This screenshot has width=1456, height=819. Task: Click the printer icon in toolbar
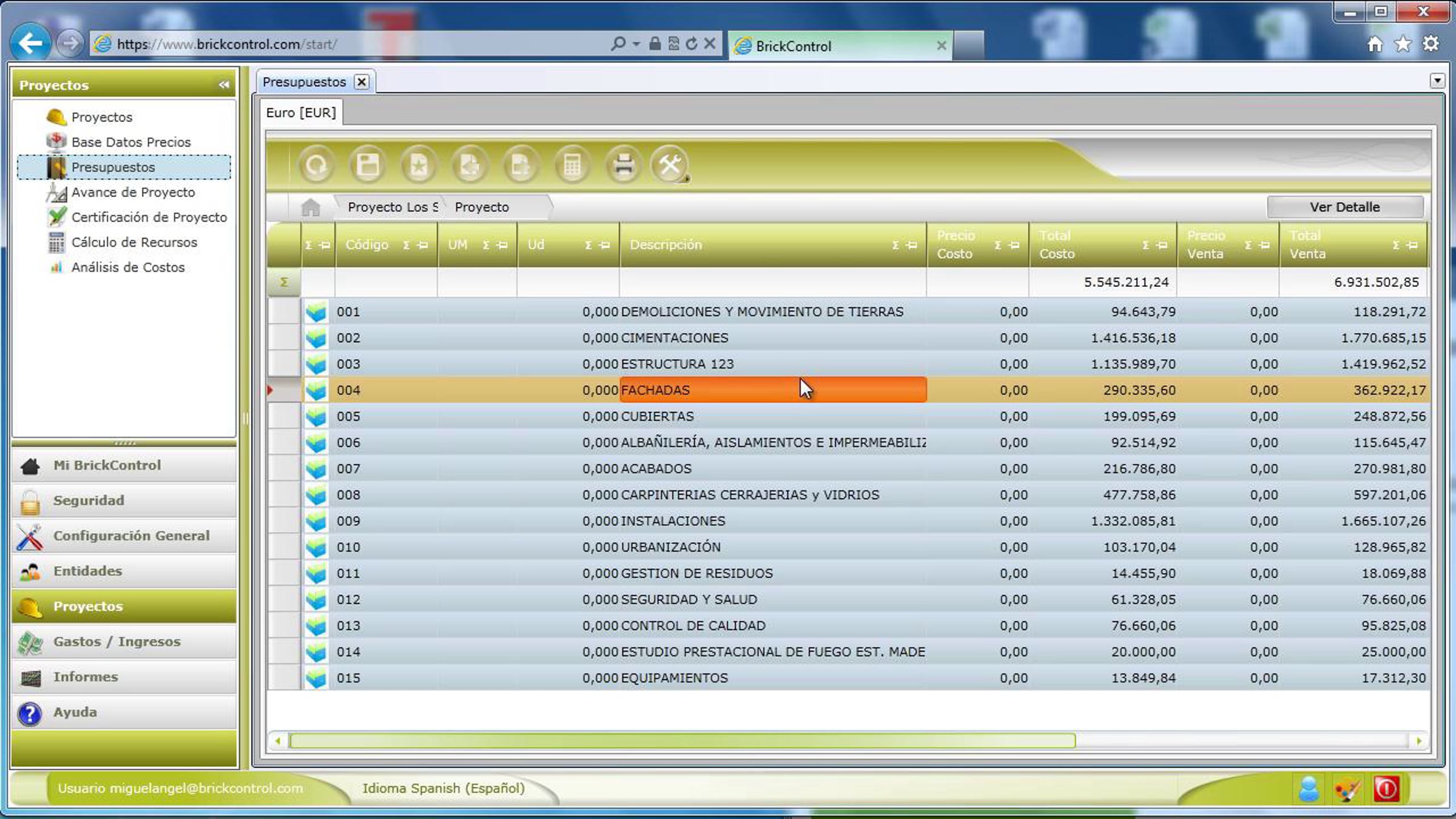[x=623, y=165]
